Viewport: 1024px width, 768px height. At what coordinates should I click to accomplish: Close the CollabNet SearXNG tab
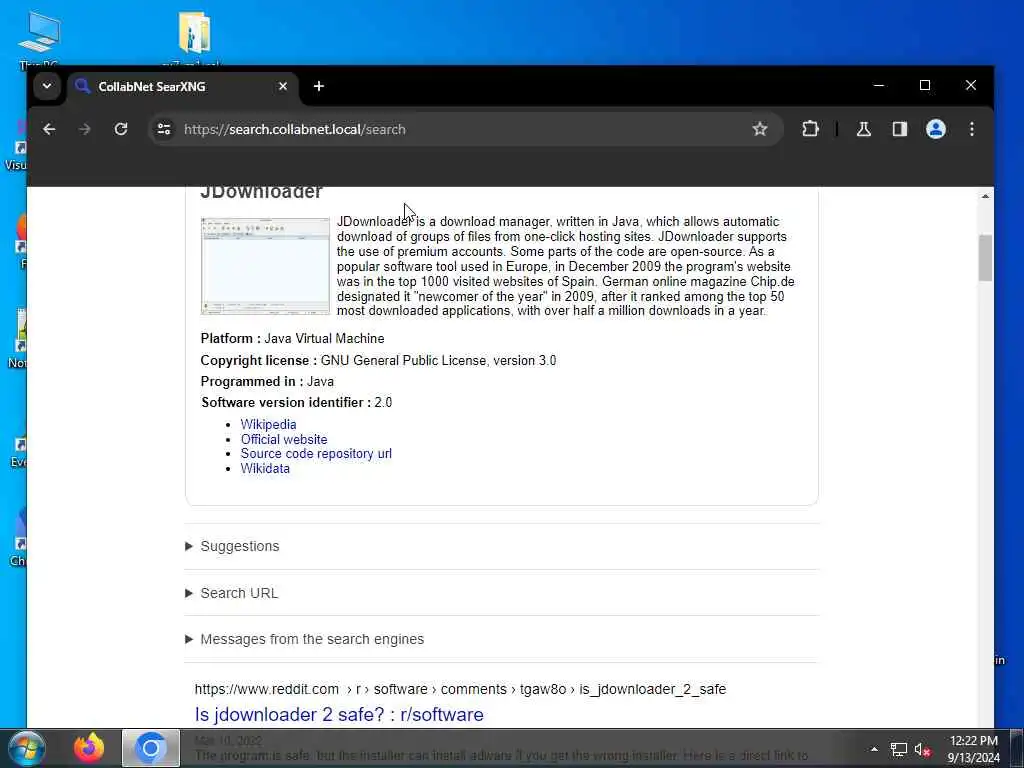pos(283,86)
